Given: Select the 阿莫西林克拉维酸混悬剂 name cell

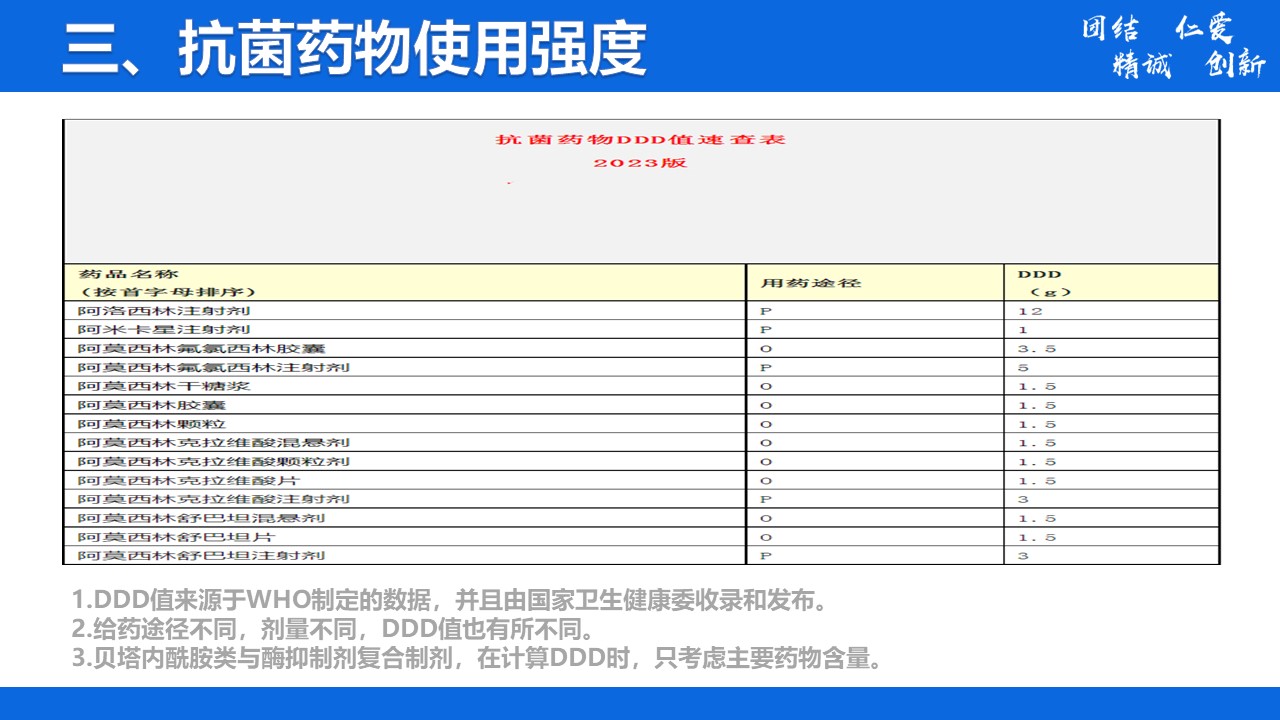Looking at the screenshot, I should [405, 443].
